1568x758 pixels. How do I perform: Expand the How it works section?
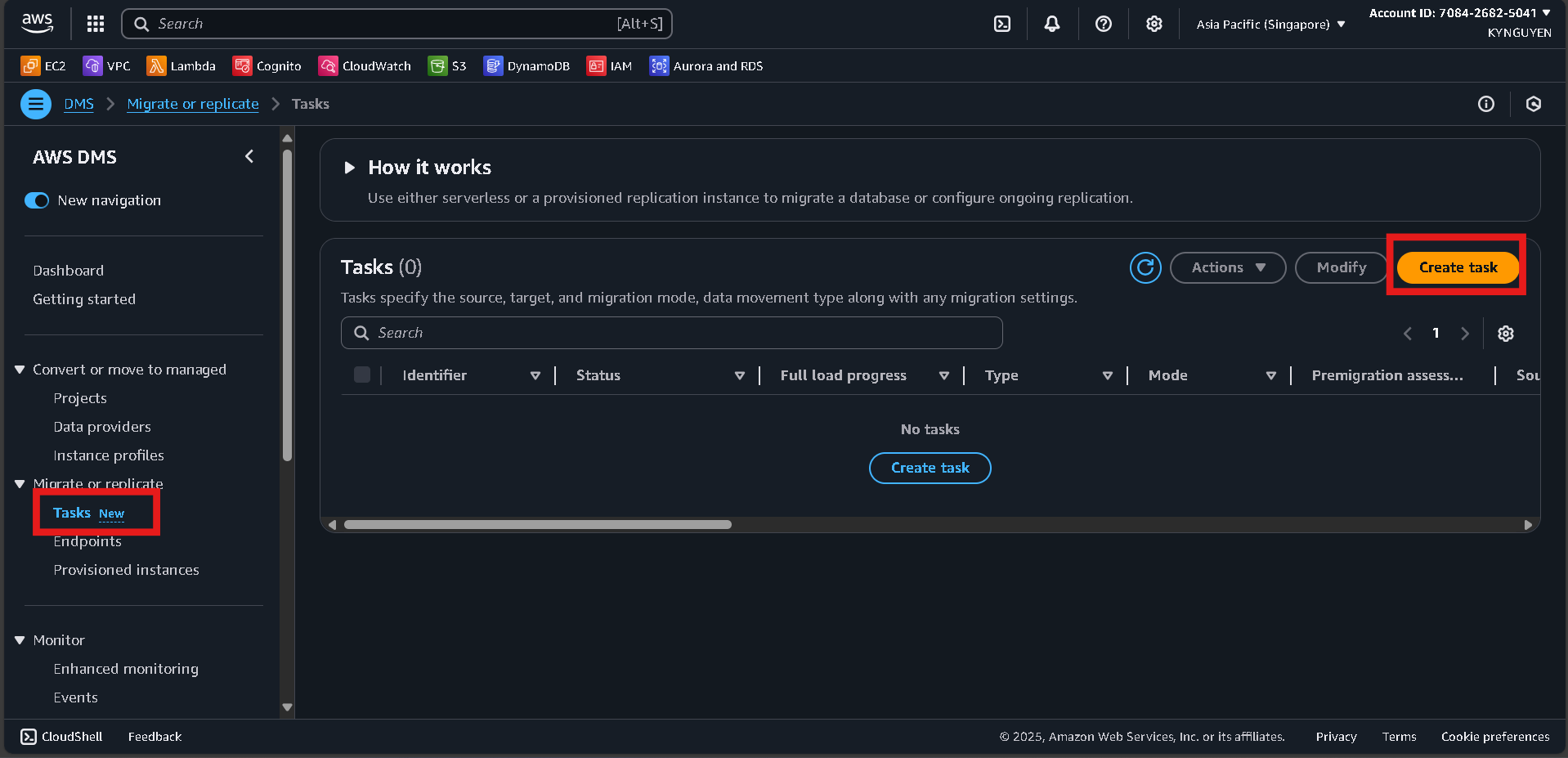350,167
